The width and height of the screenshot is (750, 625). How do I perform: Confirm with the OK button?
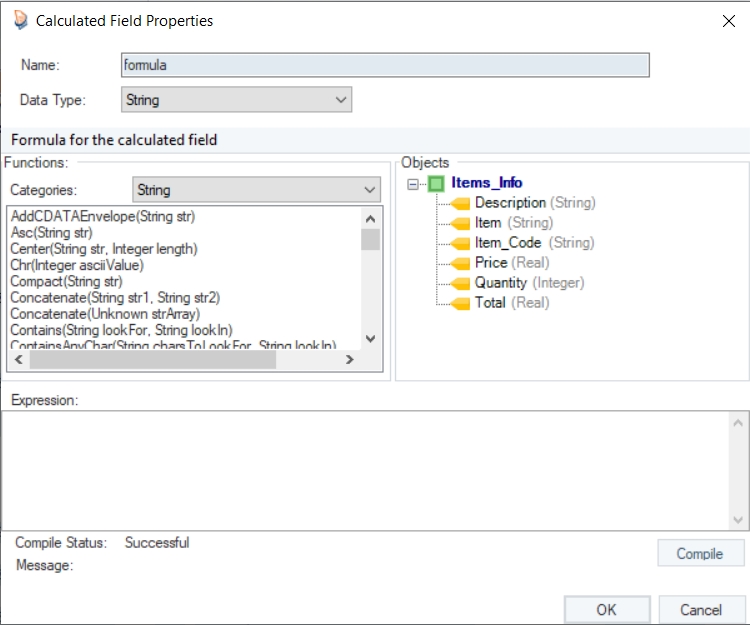click(x=606, y=610)
